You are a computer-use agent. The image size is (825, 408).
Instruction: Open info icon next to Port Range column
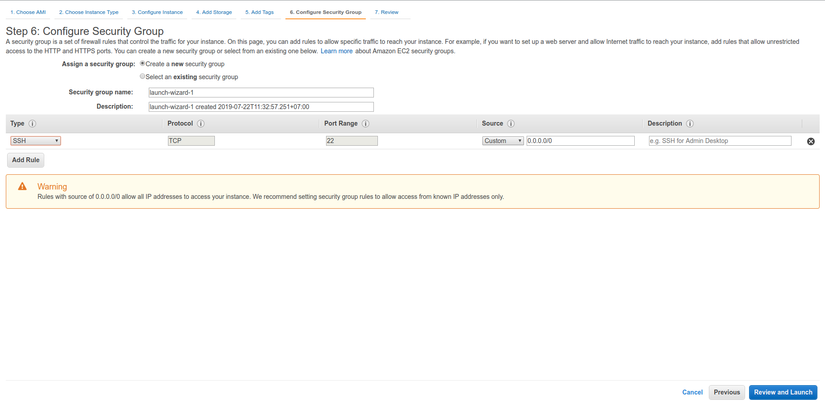coord(365,124)
